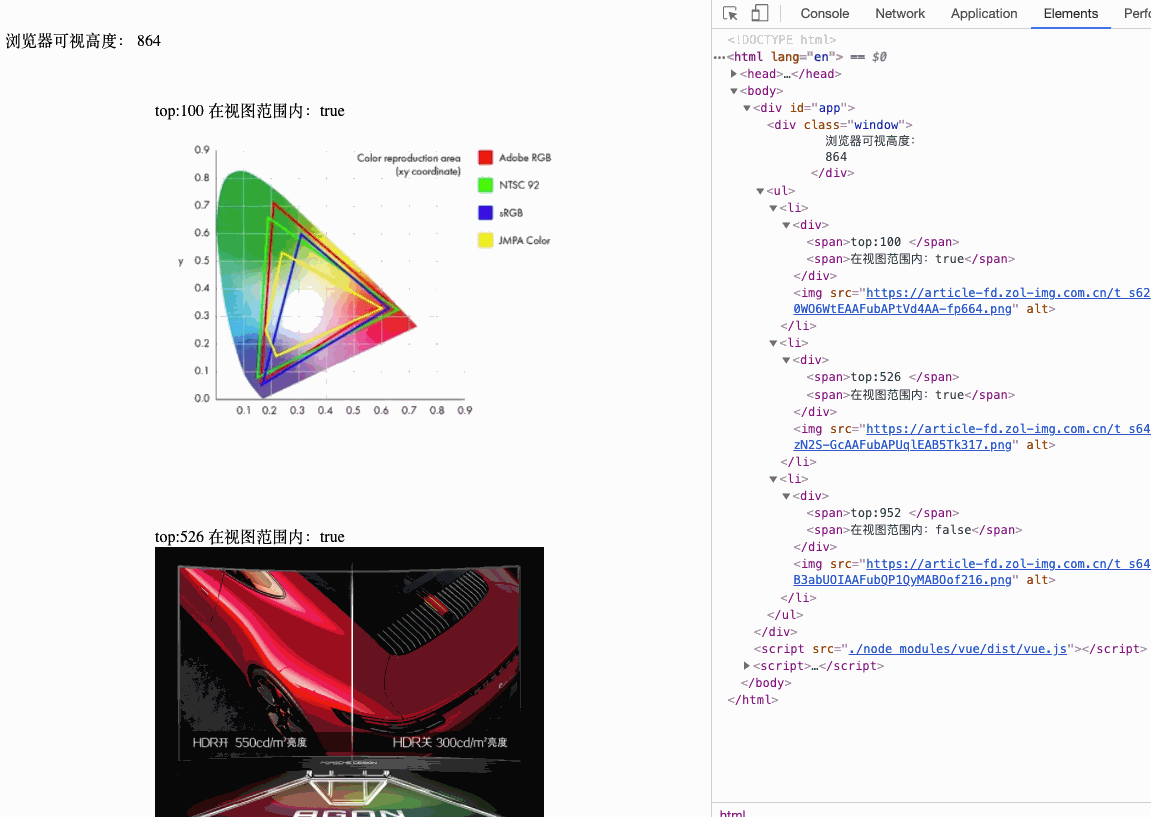The width and height of the screenshot is (1151, 817).
Task: Click the page text 浏览器可视高度: 864
Action: click(x=83, y=40)
